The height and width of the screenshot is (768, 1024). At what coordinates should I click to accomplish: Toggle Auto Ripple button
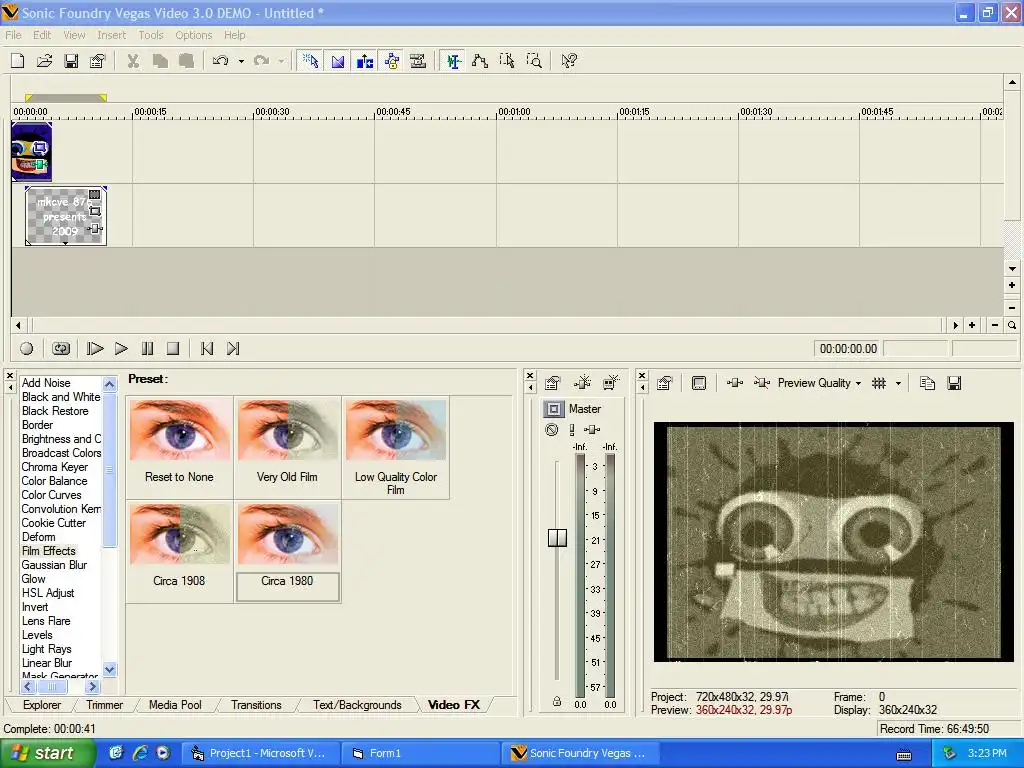pyautogui.click(x=364, y=61)
